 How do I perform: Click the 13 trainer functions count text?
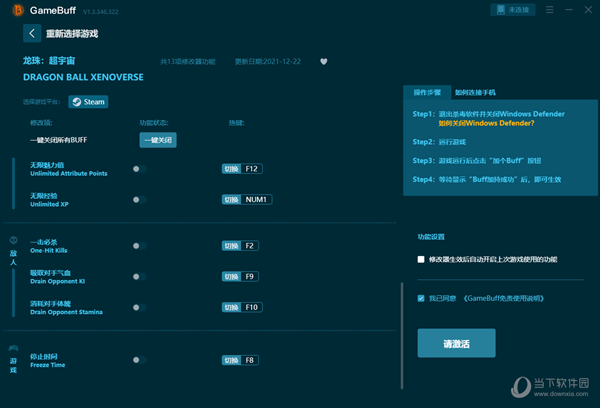coord(188,62)
